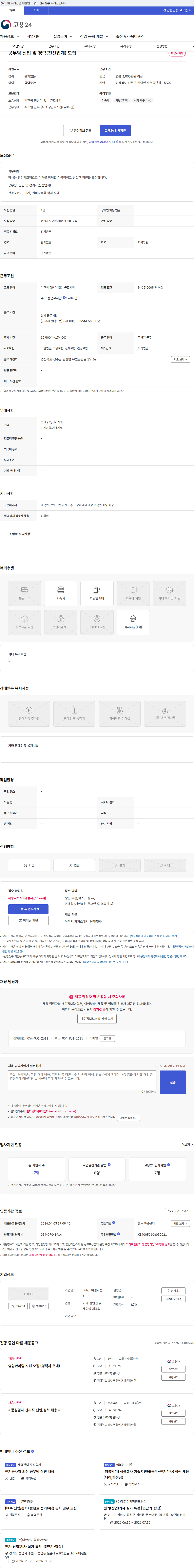Click info icon next to 구인인증번호
The image size is (194, 1568).
(119, 1234)
